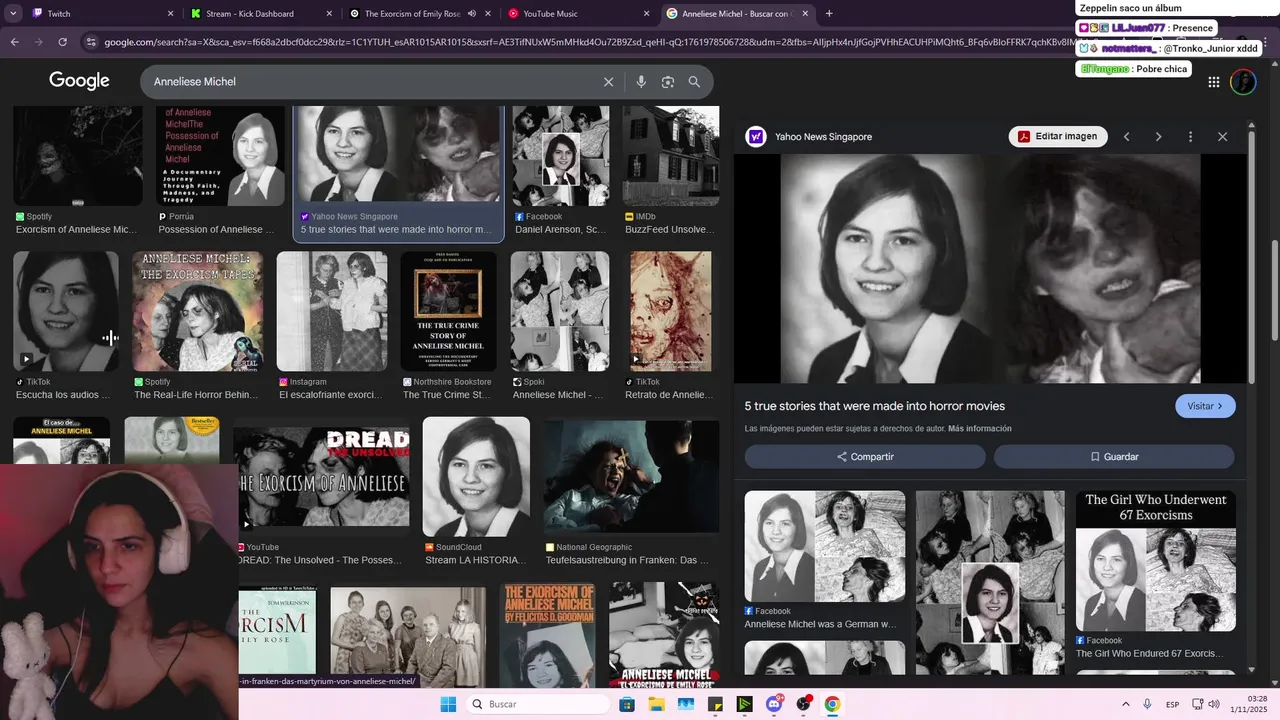Open the IMDb BuzzFeed Unsolved thumbnail
This screenshot has width=1280, height=720.
coord(671,156)
